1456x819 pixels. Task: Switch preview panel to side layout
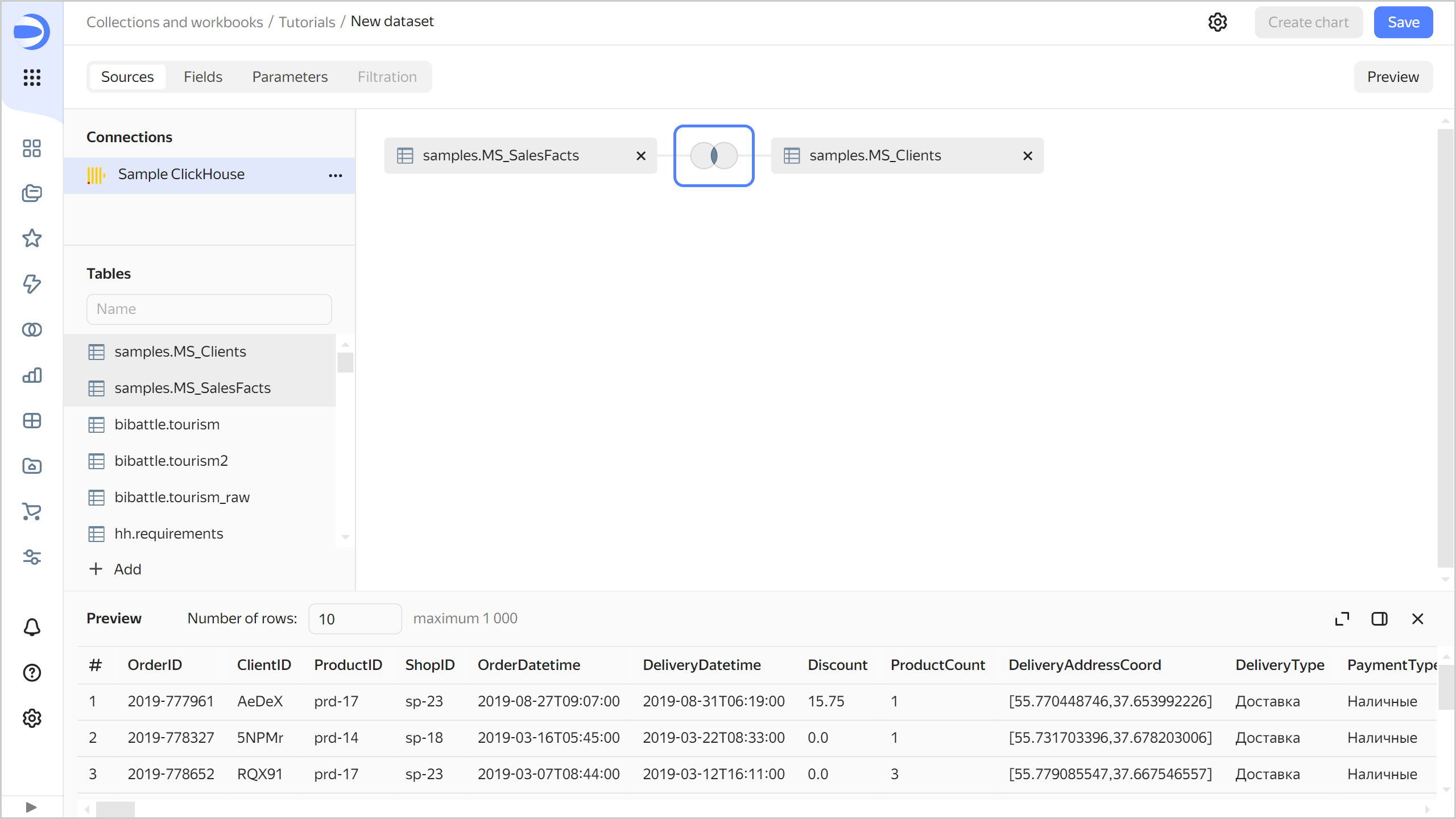coord(1379,619)
